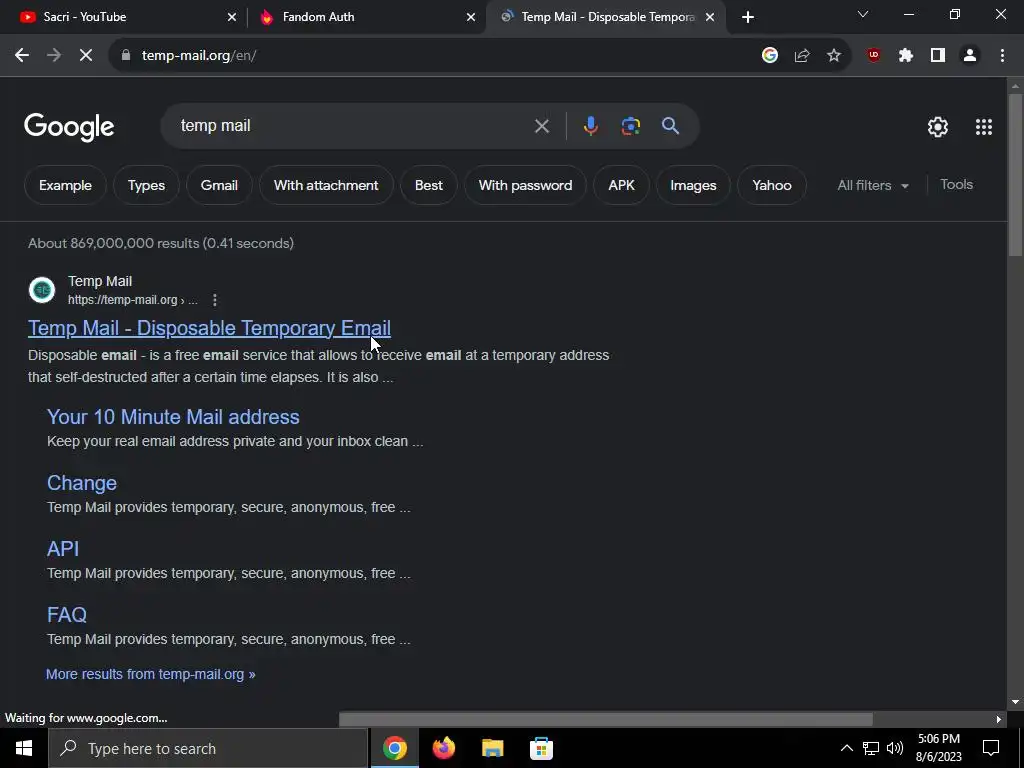Open the uBlock Origin extension
The width and height of the screenshot is (1024, 768).
coord(874,56)
